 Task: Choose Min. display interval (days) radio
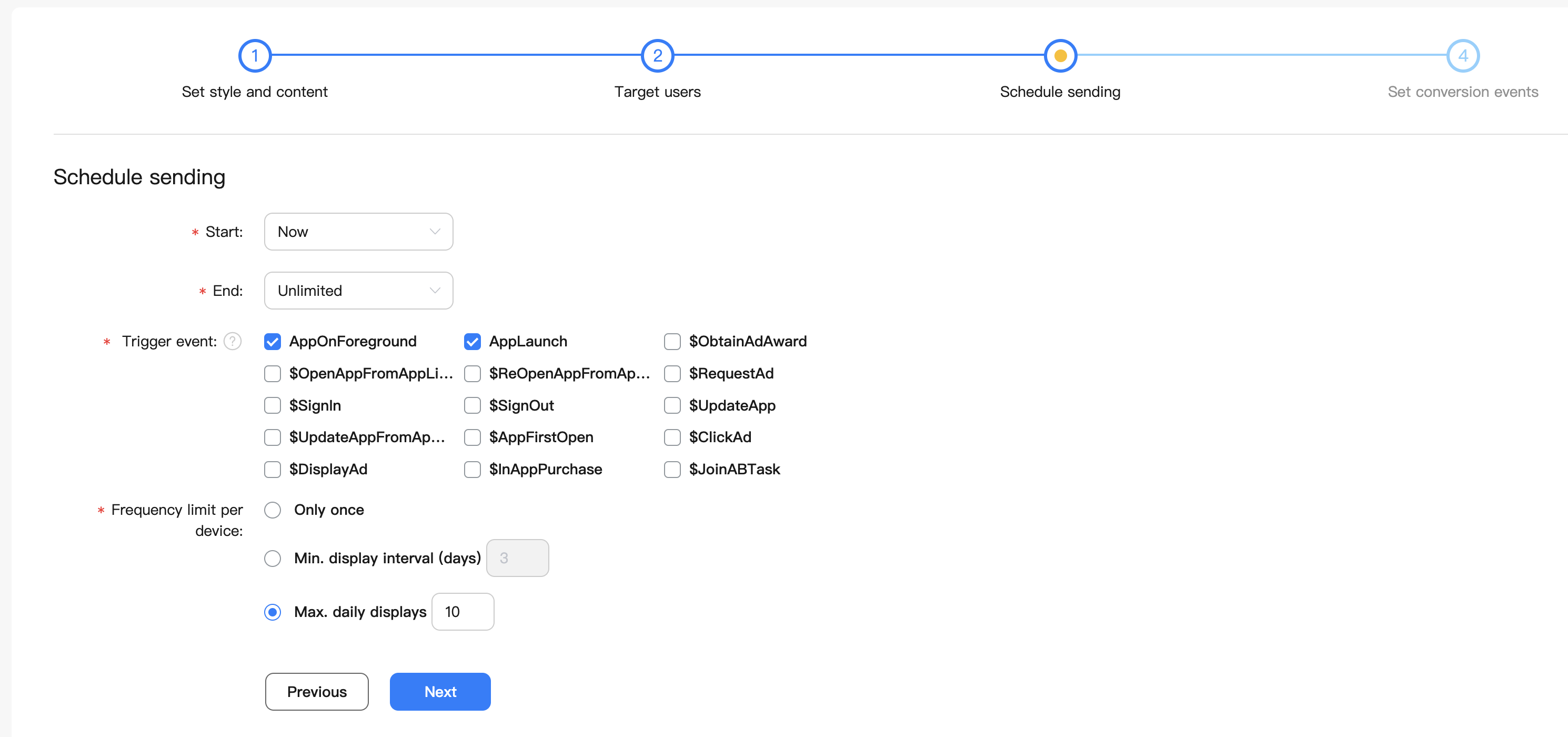(x=273, y=558)
